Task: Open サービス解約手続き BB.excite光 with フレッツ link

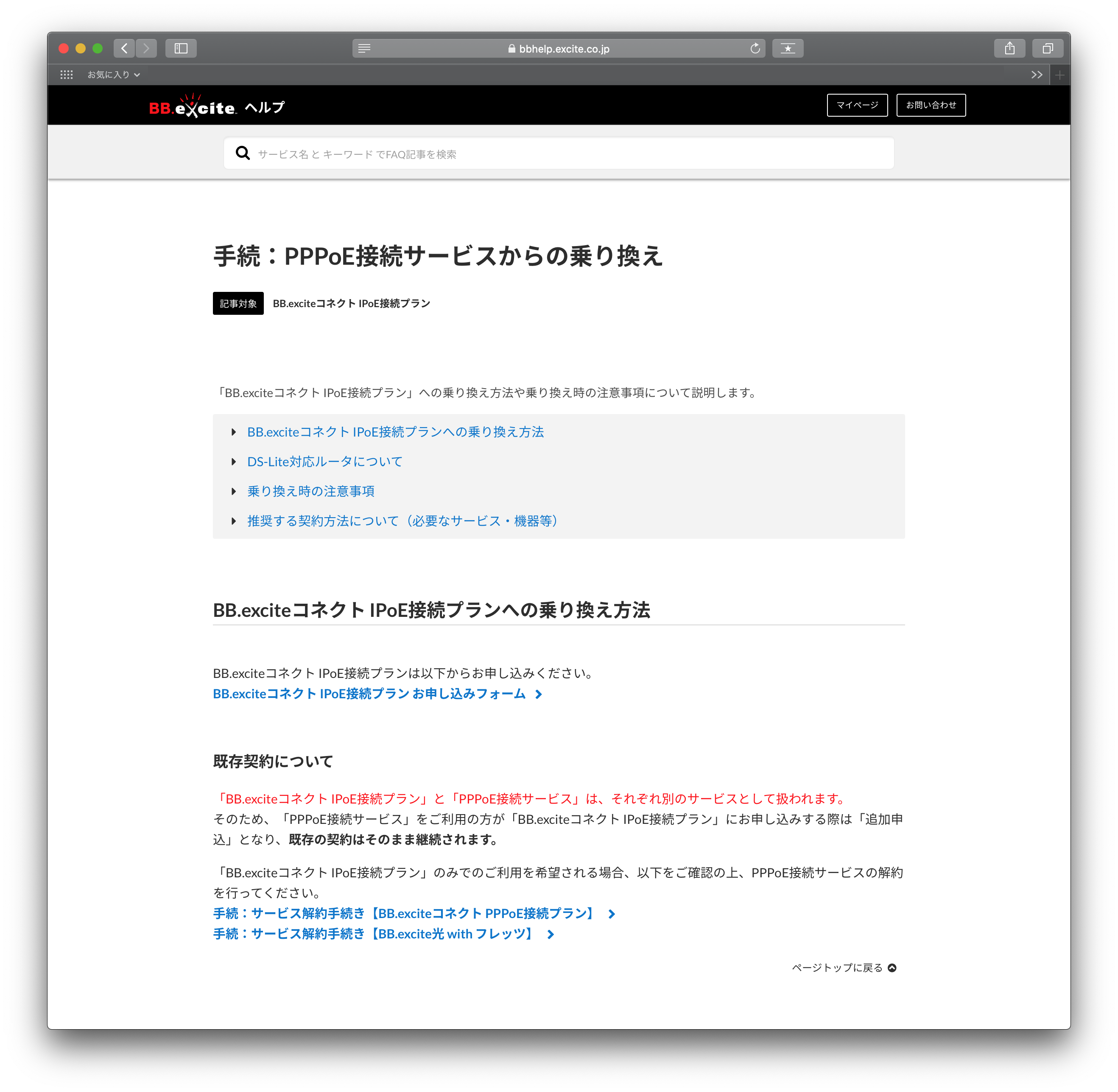Action: tap(383, 934)
